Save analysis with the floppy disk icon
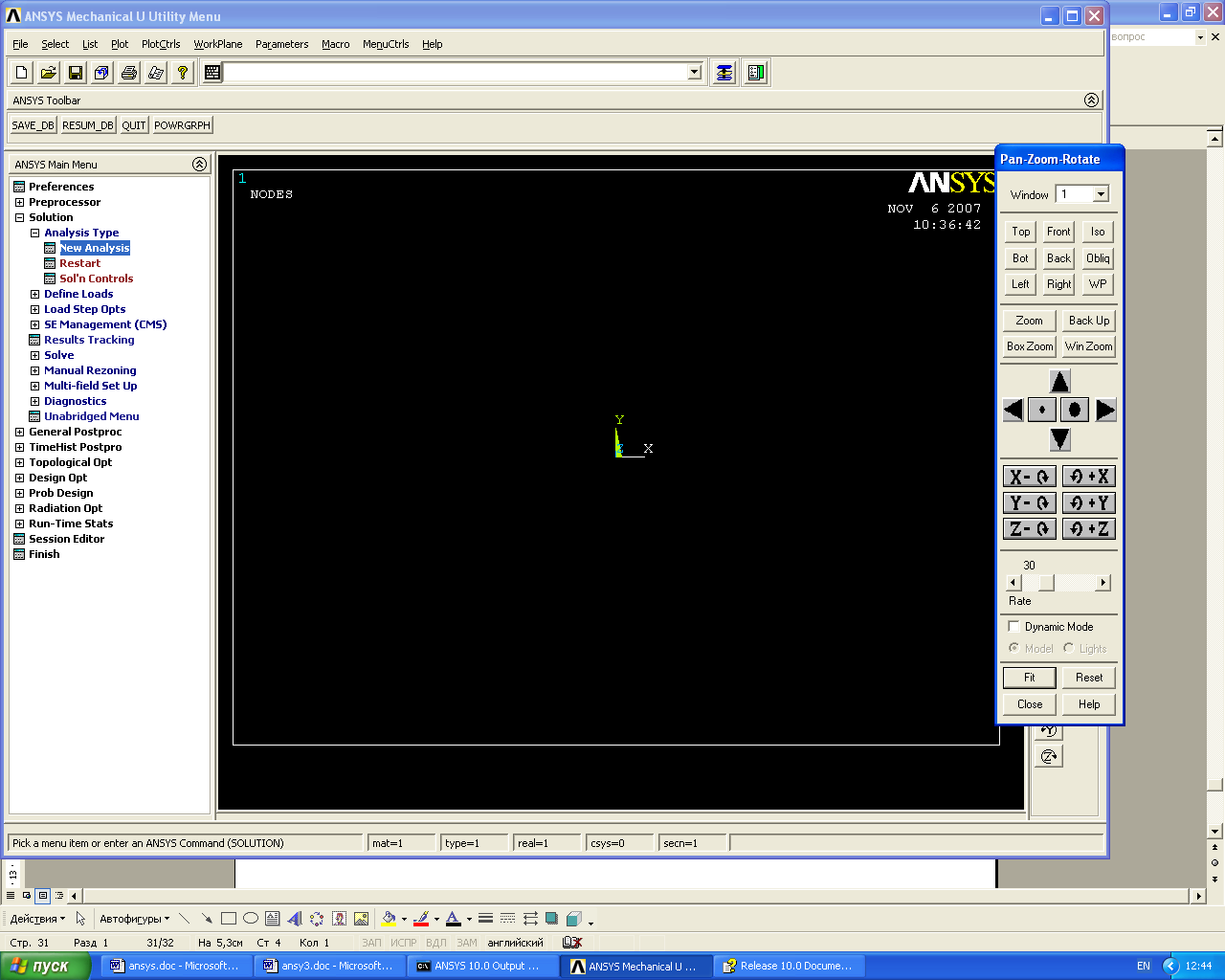 (x=76, y=73)
